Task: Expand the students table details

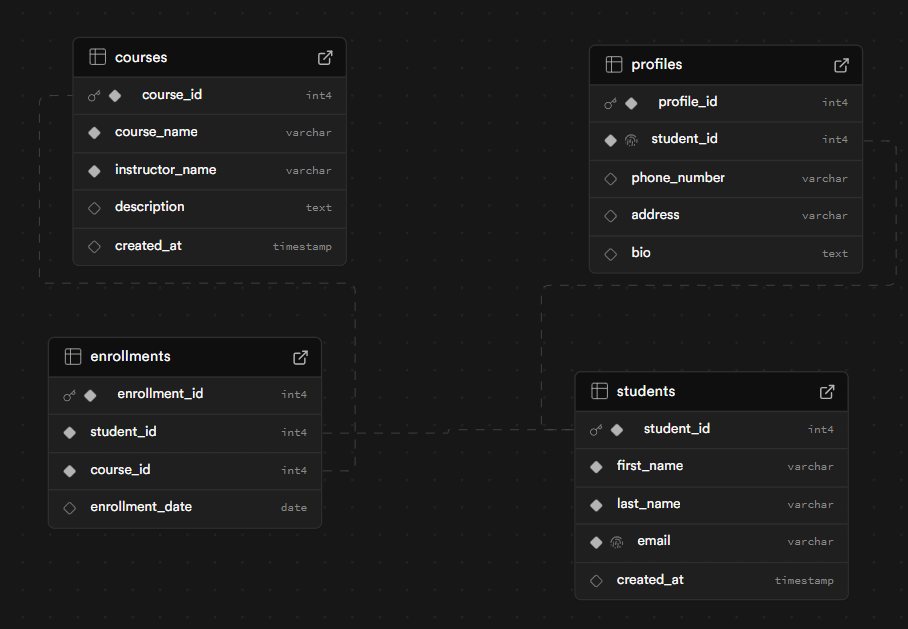Action: click(x=827, y=391)
